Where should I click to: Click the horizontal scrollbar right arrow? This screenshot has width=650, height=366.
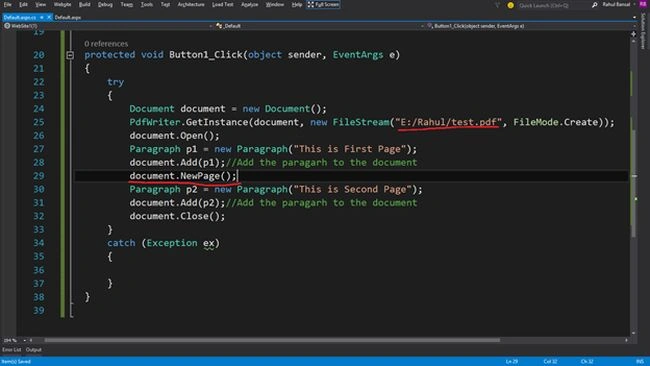[x=626, y=340]
